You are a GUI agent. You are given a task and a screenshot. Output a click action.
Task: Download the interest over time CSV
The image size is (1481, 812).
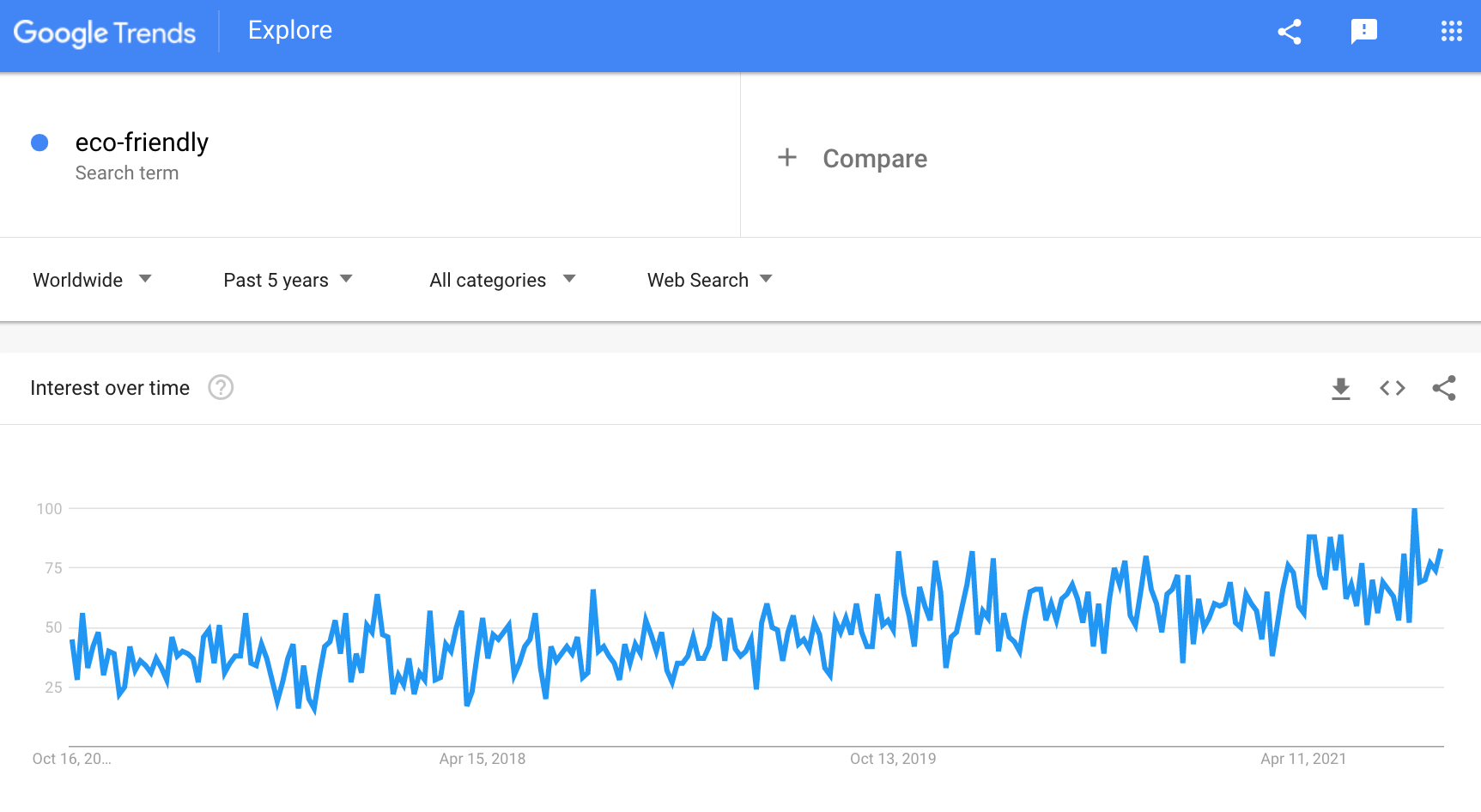point(1340,389)
